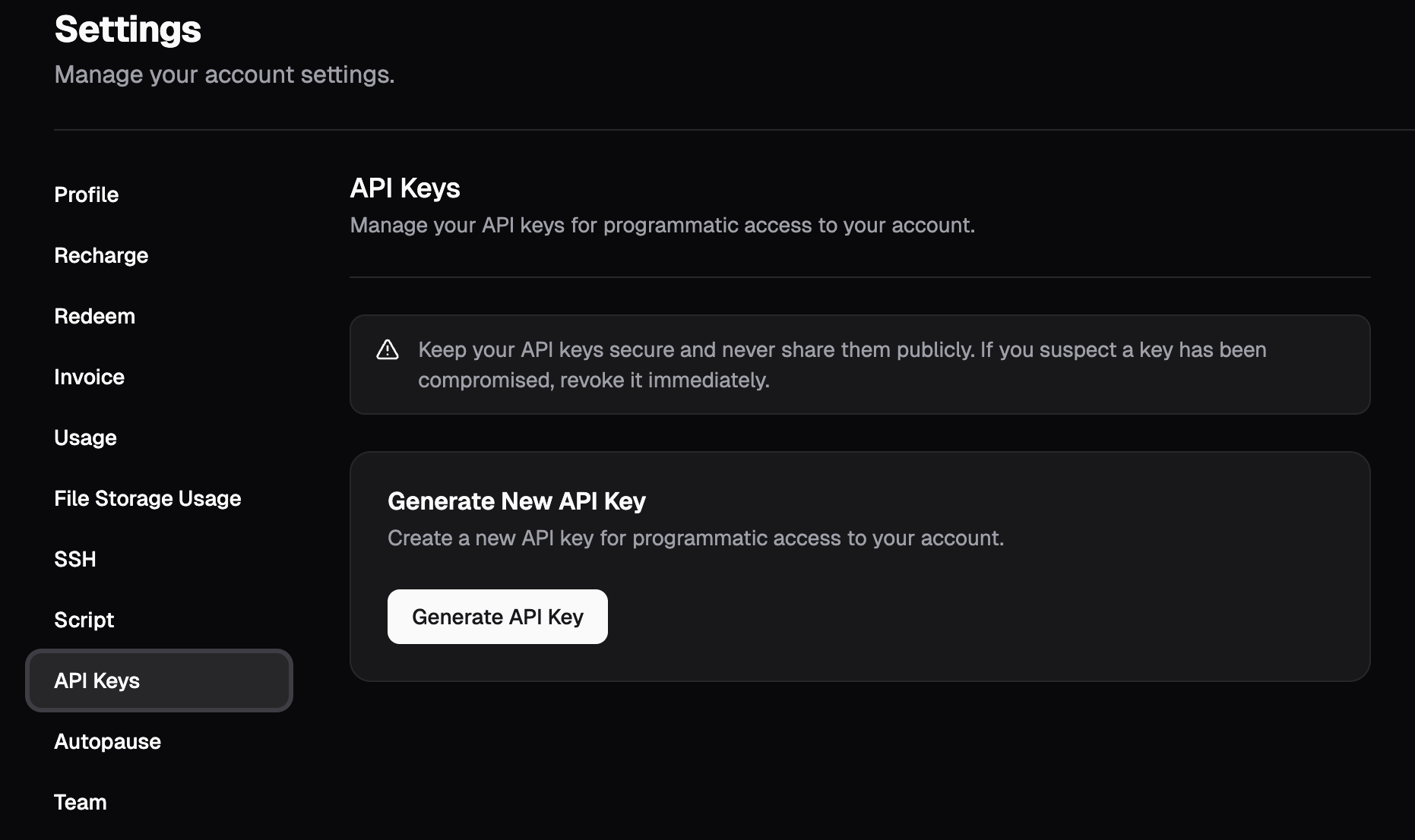Click 'Create a new API key' description text
Image resolution: width=1415 pixels, height=840 pixels.
(x=695, y=538)
